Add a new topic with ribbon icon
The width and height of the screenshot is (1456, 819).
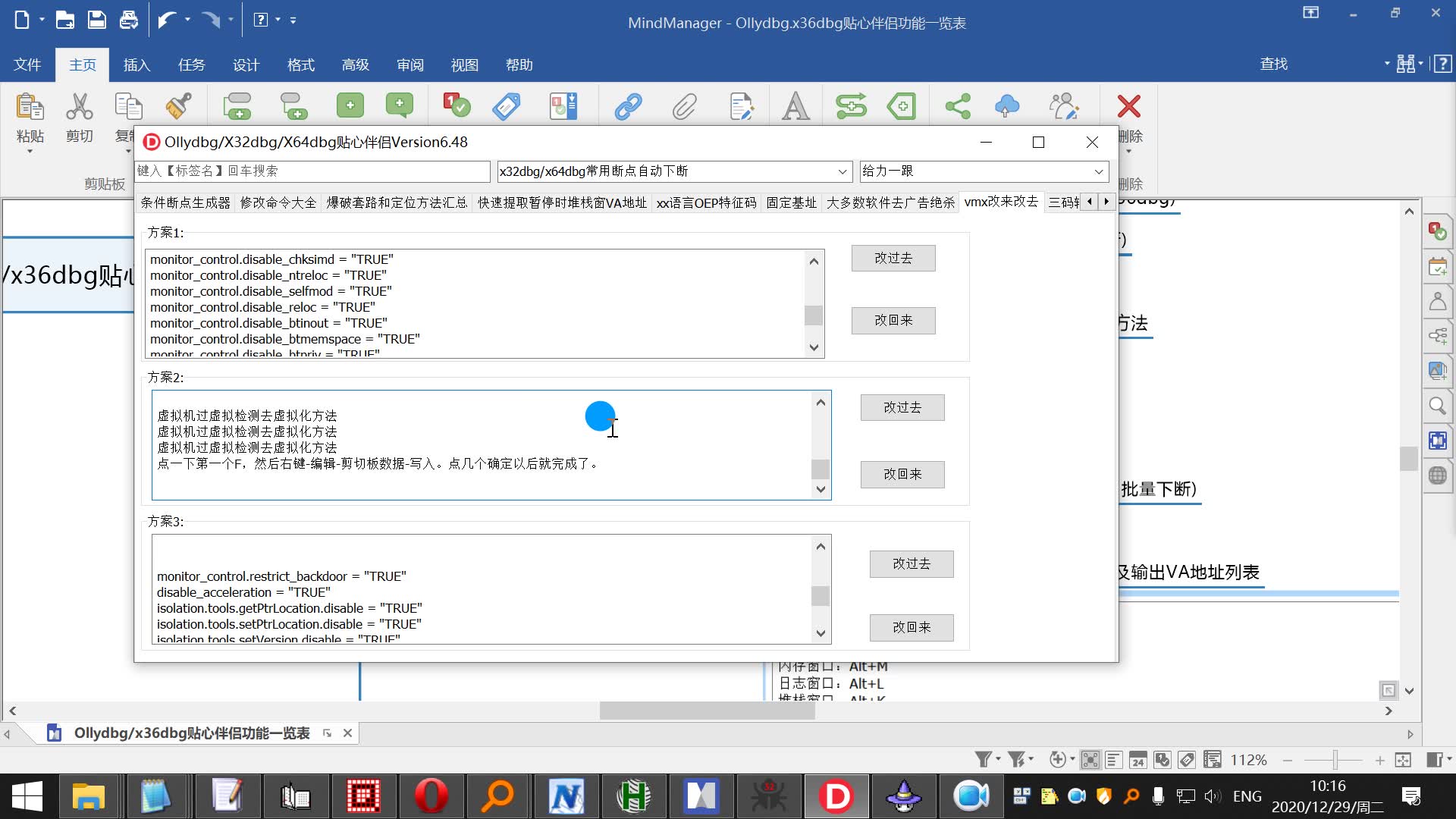pyautogui.click(x=237, y=106)
